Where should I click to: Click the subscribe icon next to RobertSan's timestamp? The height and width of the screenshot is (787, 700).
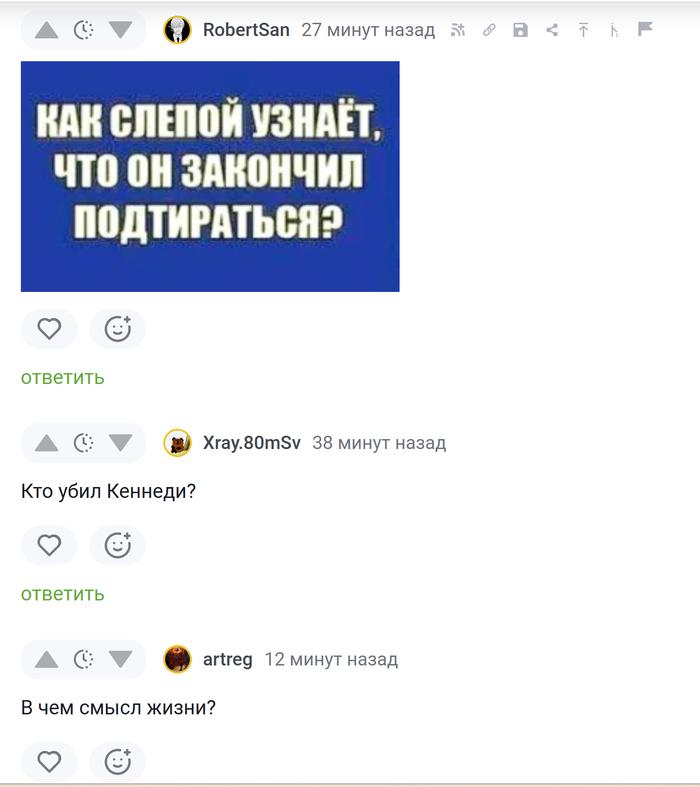coord(458,30)
